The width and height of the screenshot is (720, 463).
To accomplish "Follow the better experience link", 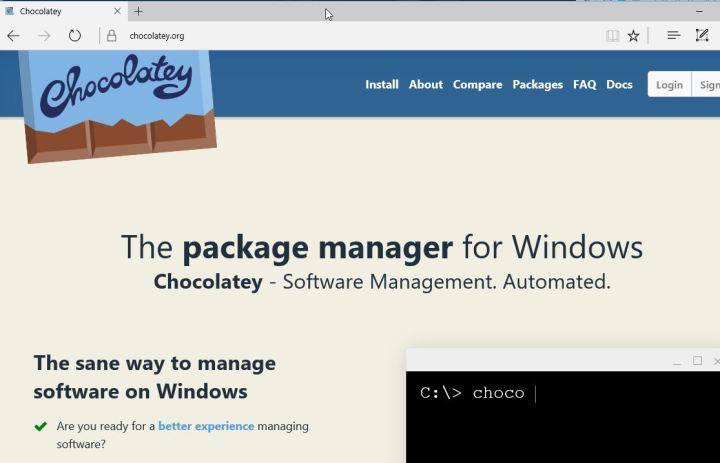I will point(206,426).
